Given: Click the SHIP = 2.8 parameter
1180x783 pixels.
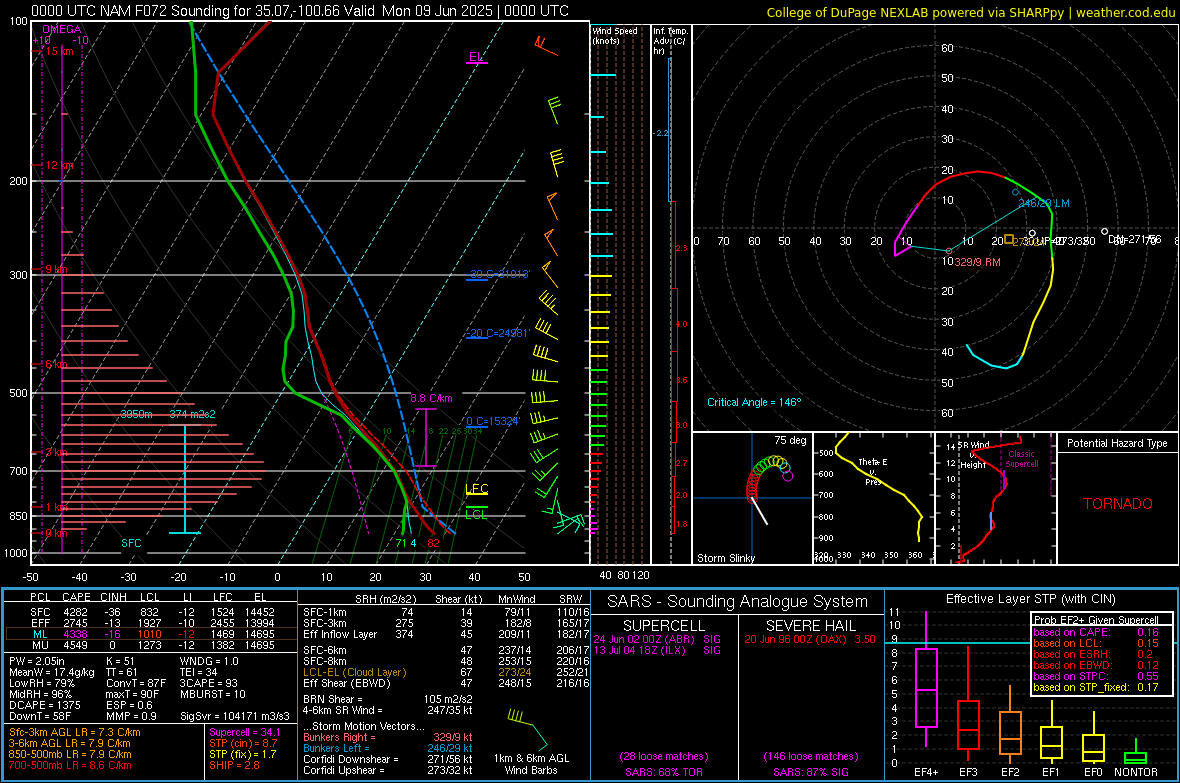Looking at the screenshot, I should (234, 765).
